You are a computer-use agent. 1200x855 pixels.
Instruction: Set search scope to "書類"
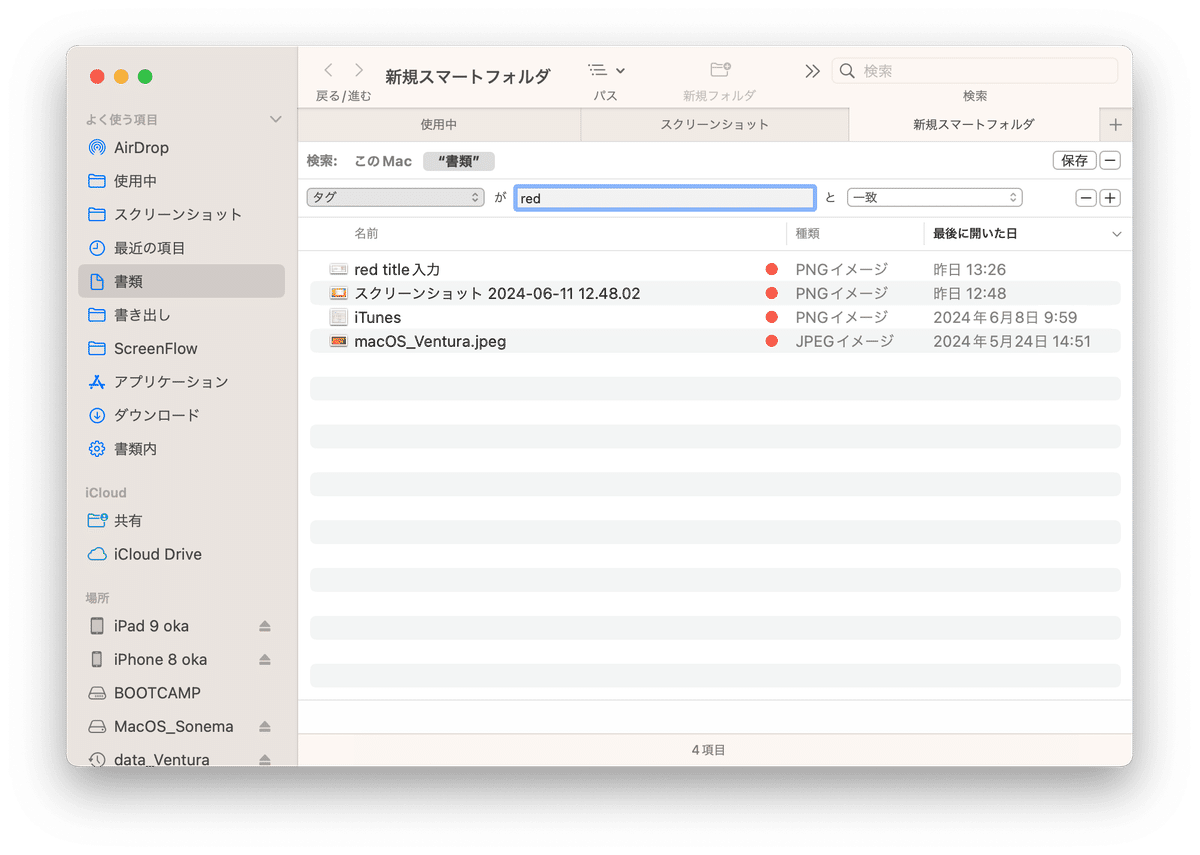(459, 161)
